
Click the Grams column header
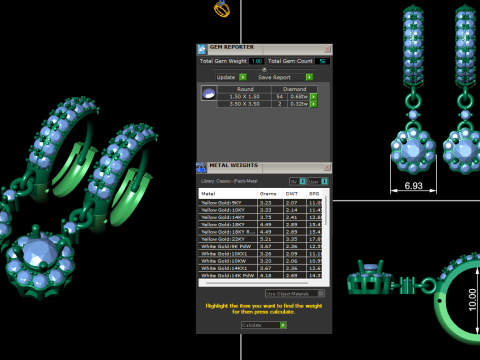click(x=270, y=194)
